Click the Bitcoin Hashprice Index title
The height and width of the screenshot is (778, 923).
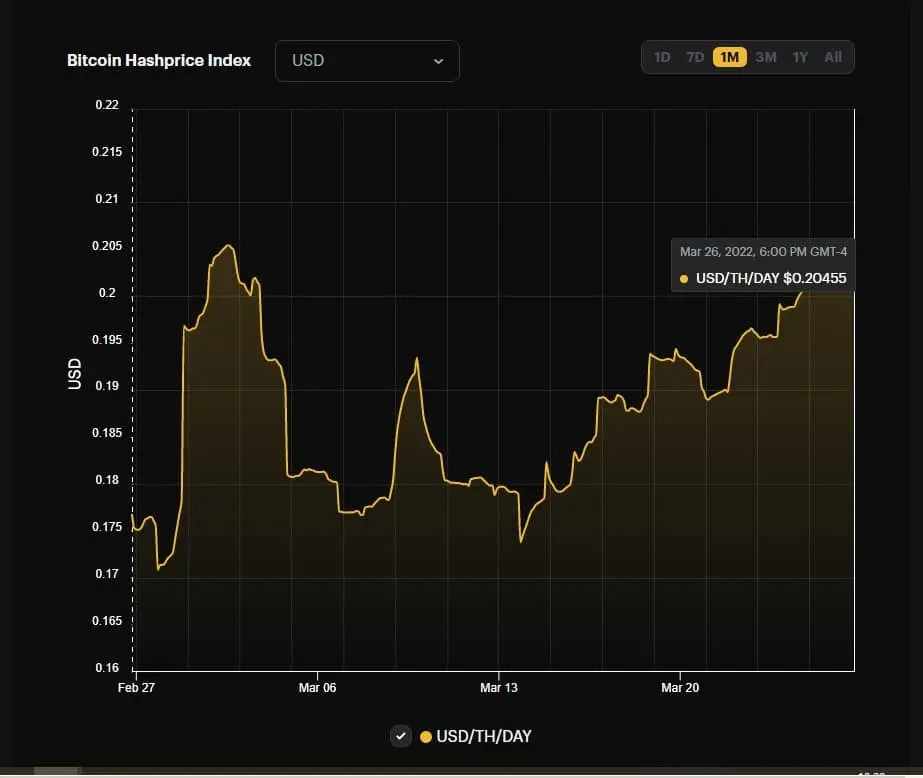click(x=158, y=60)
